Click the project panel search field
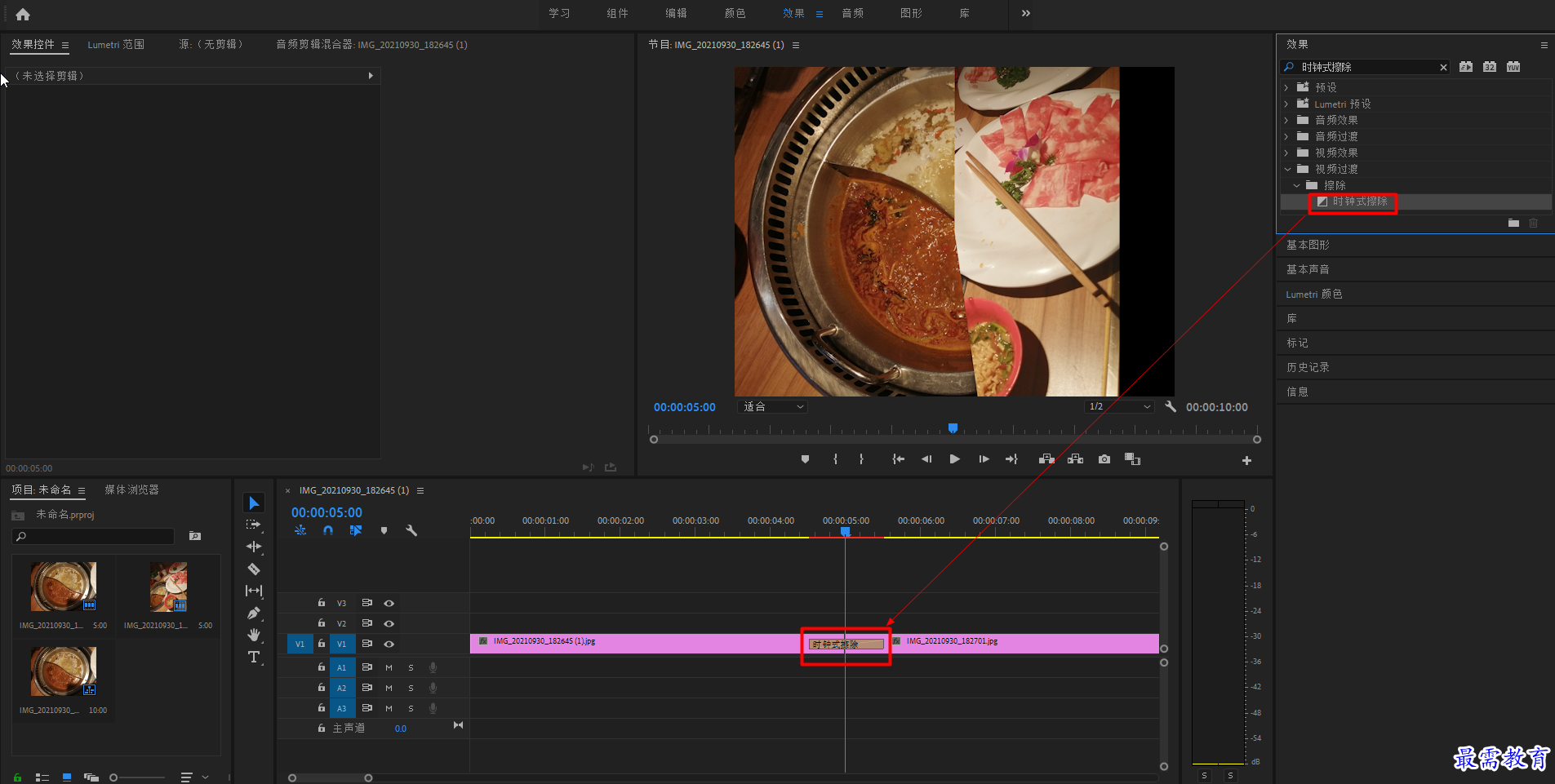The width and height of the screenshot is (1555, 784). (x=93, y=536)
